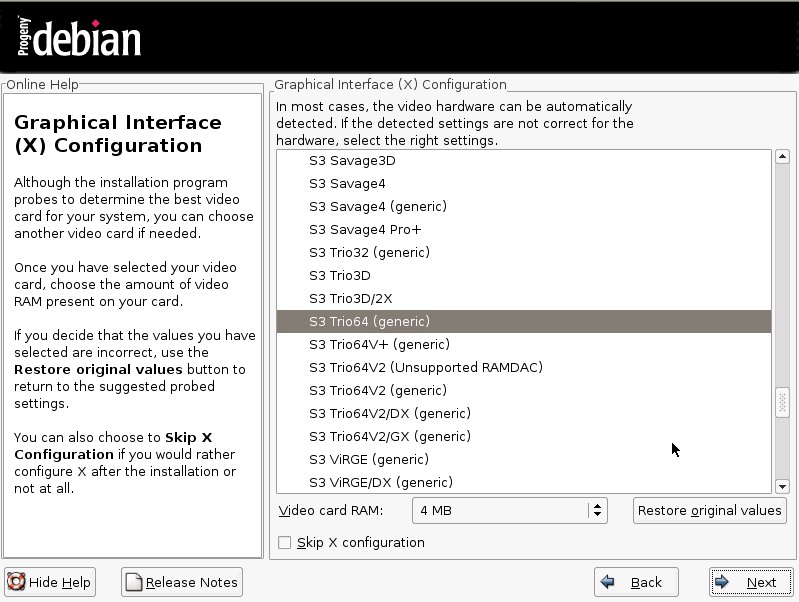Click the right arrow icon on Next
The width and height of the screenshot is (799, 602).
[x=723, y=582]
